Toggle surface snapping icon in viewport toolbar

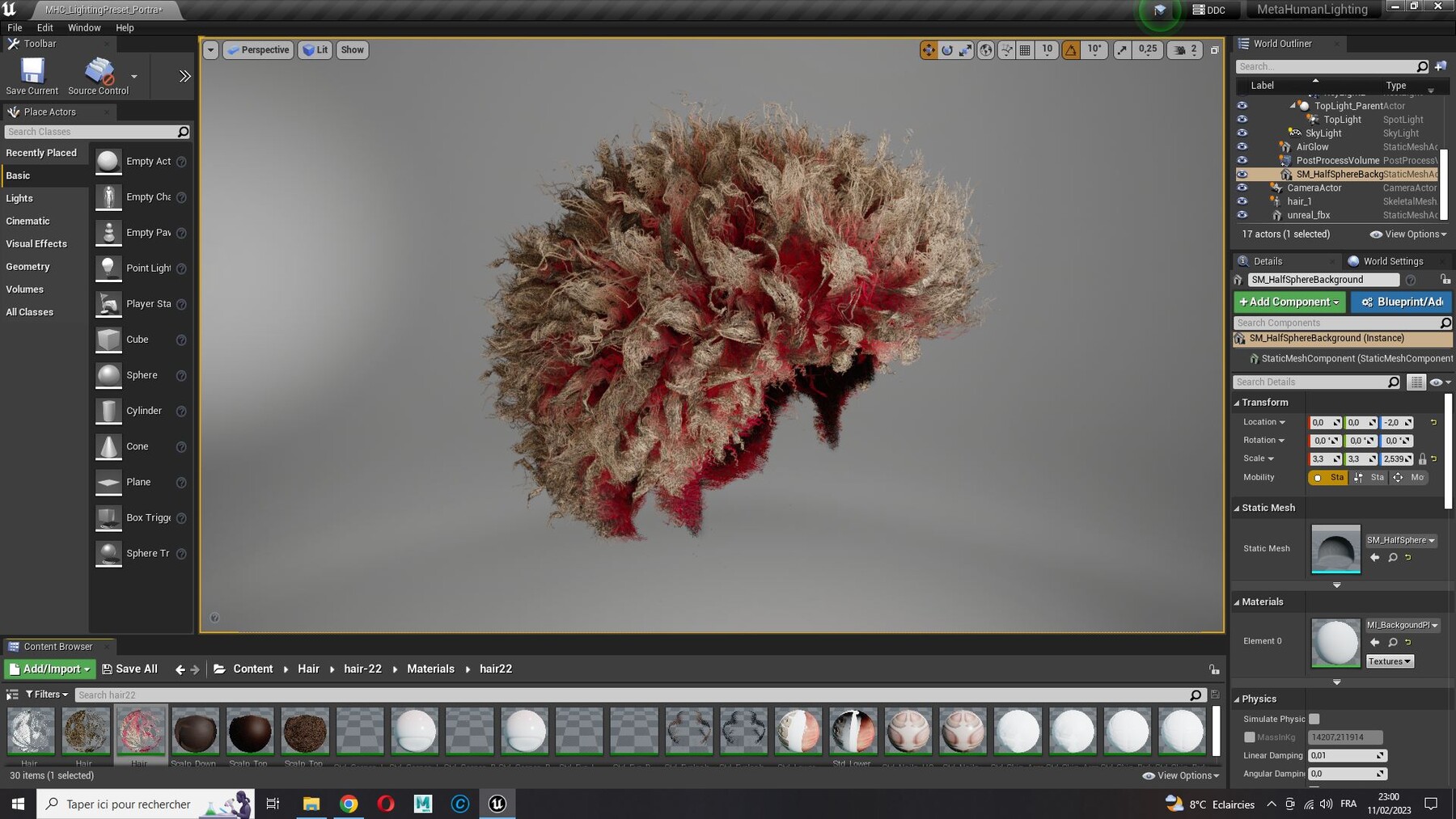1006,50
